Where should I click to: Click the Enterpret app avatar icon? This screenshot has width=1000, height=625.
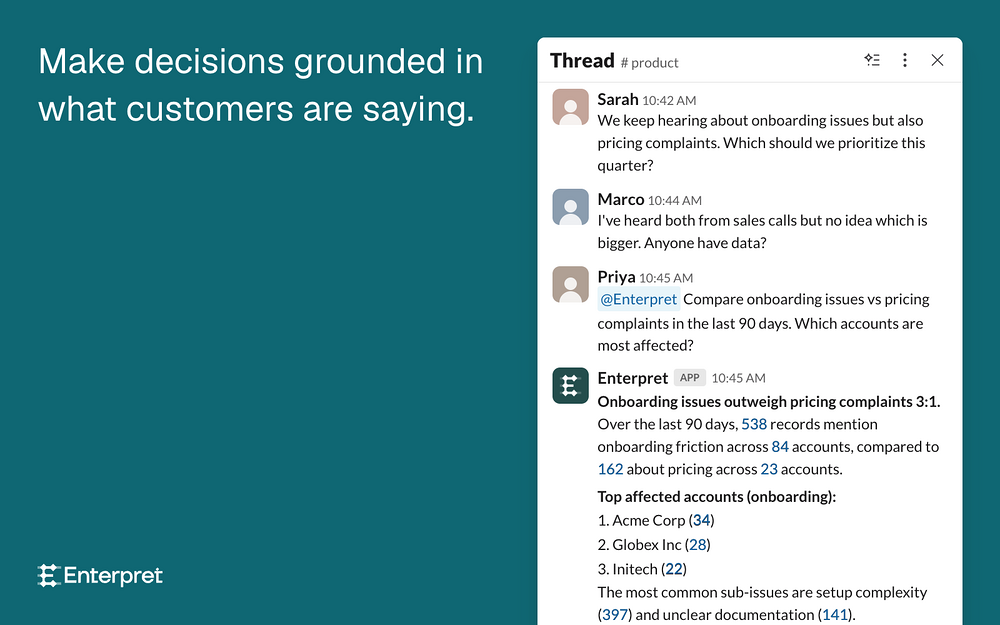point(570,385)
